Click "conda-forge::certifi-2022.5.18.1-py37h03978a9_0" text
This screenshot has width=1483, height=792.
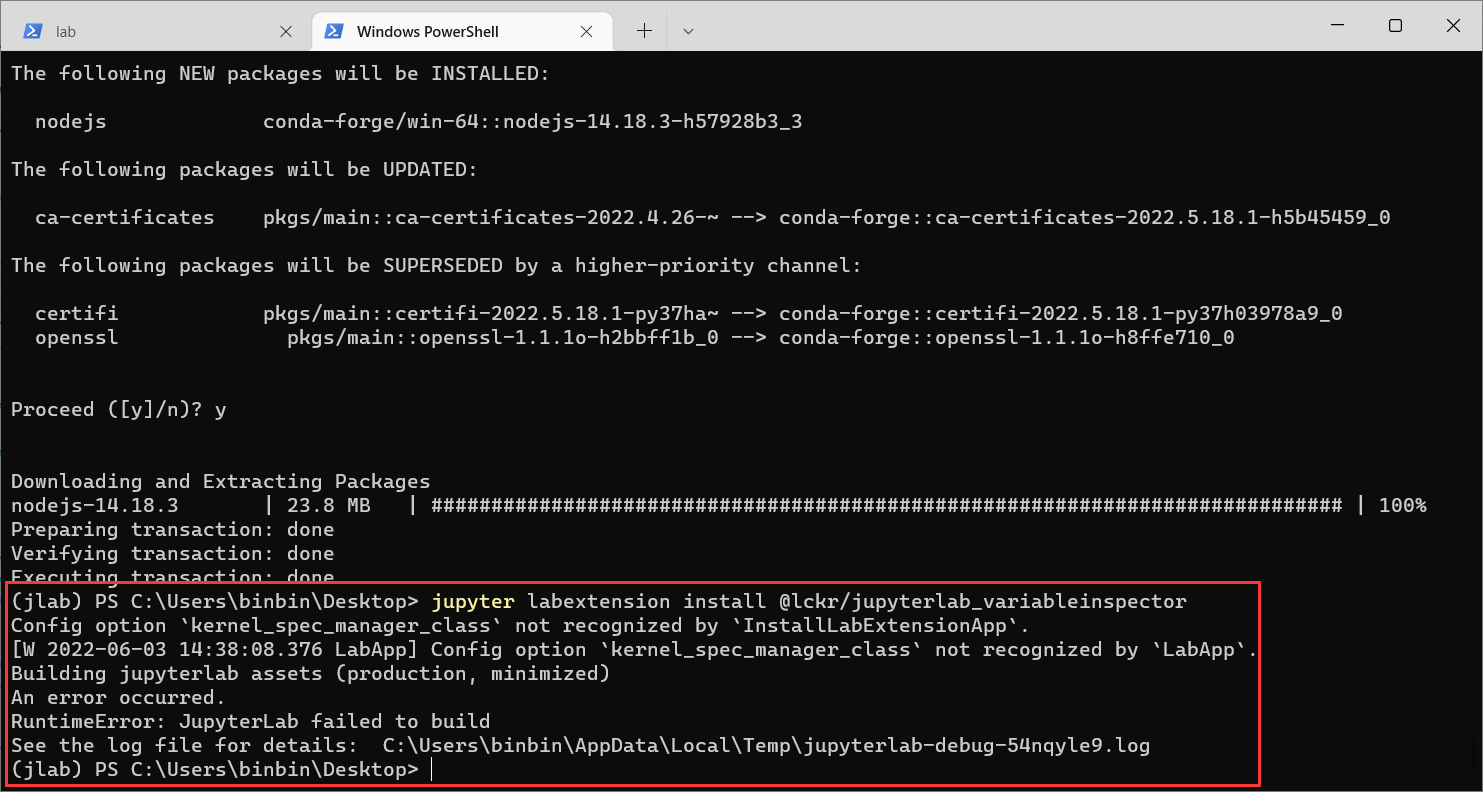pos(1061,314)
